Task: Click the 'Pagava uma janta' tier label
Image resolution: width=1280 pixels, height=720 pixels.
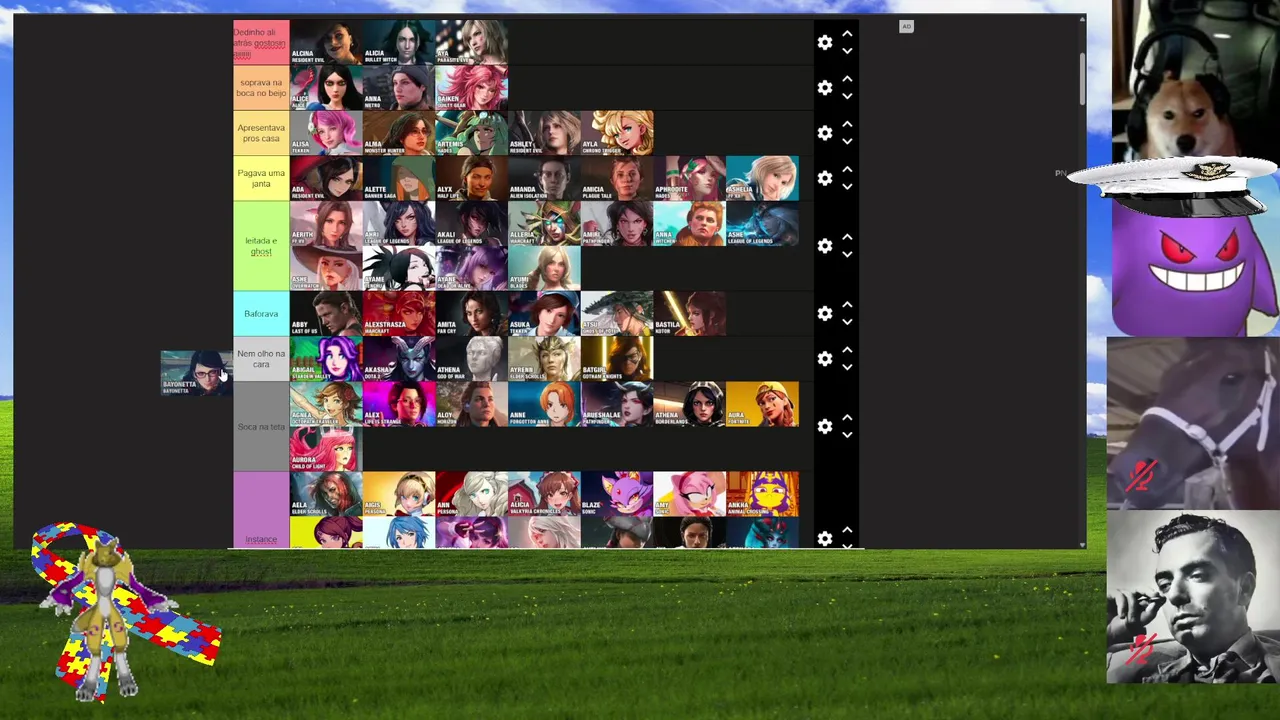Action: (261, 178)
